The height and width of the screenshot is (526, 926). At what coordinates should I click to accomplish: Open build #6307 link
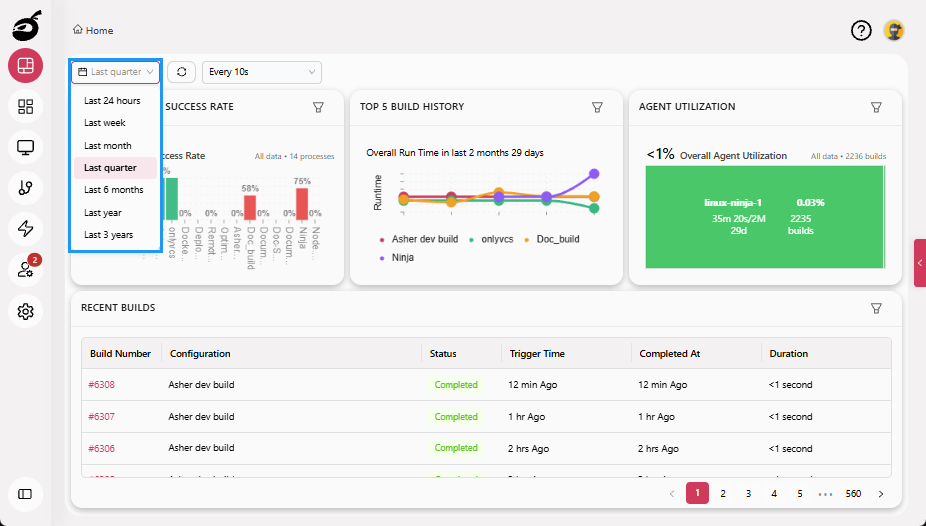(x=102, y=417)
